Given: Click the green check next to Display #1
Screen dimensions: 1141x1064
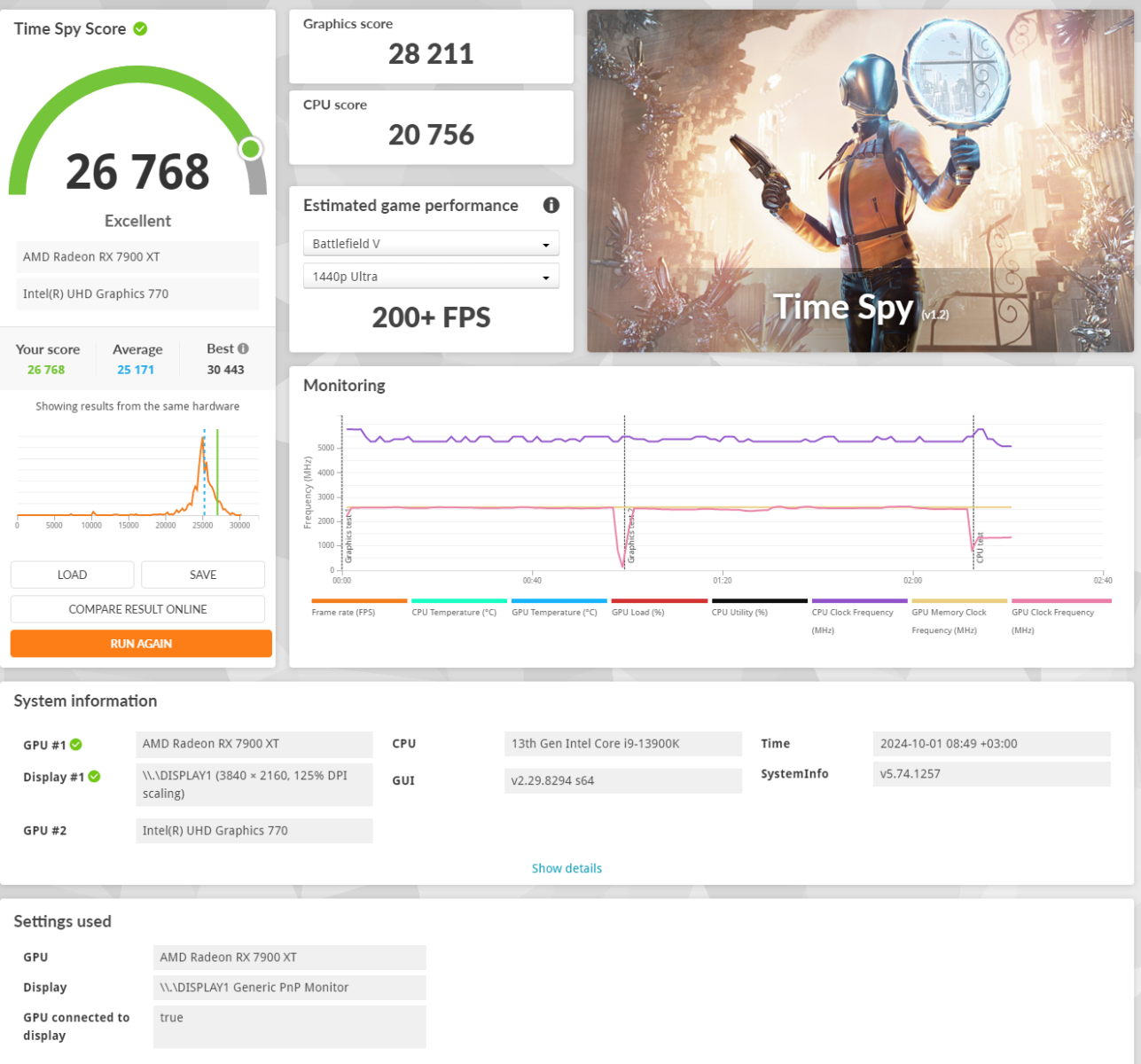Looking at the screenshot, I should coord(94,777).
